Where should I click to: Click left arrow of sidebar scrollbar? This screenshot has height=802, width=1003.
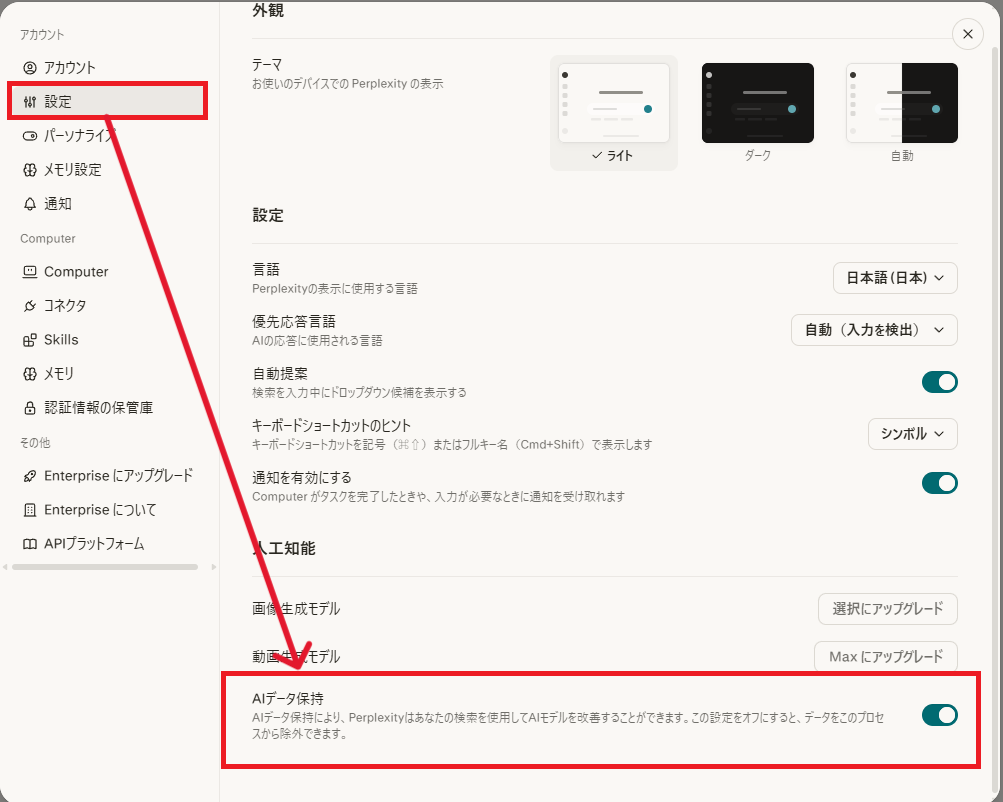(5, 567)
